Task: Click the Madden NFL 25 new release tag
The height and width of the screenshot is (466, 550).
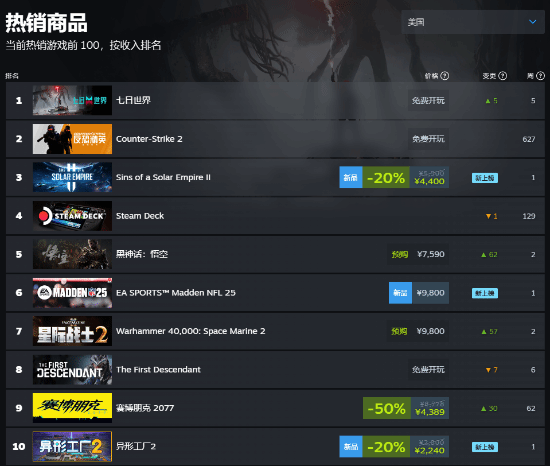Action: click(400, 293)
